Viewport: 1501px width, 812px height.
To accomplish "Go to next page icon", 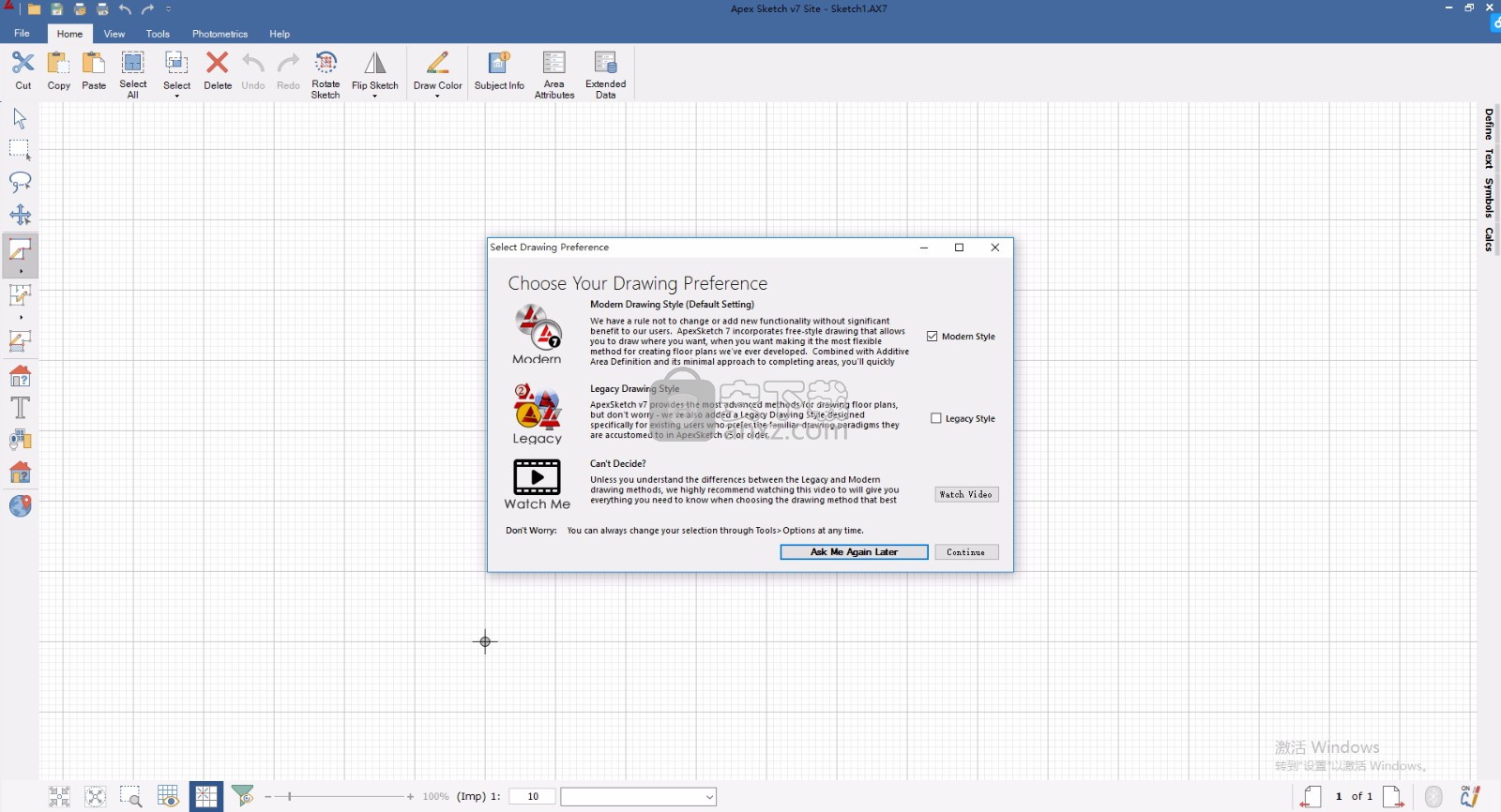I will click(1393, 797).
